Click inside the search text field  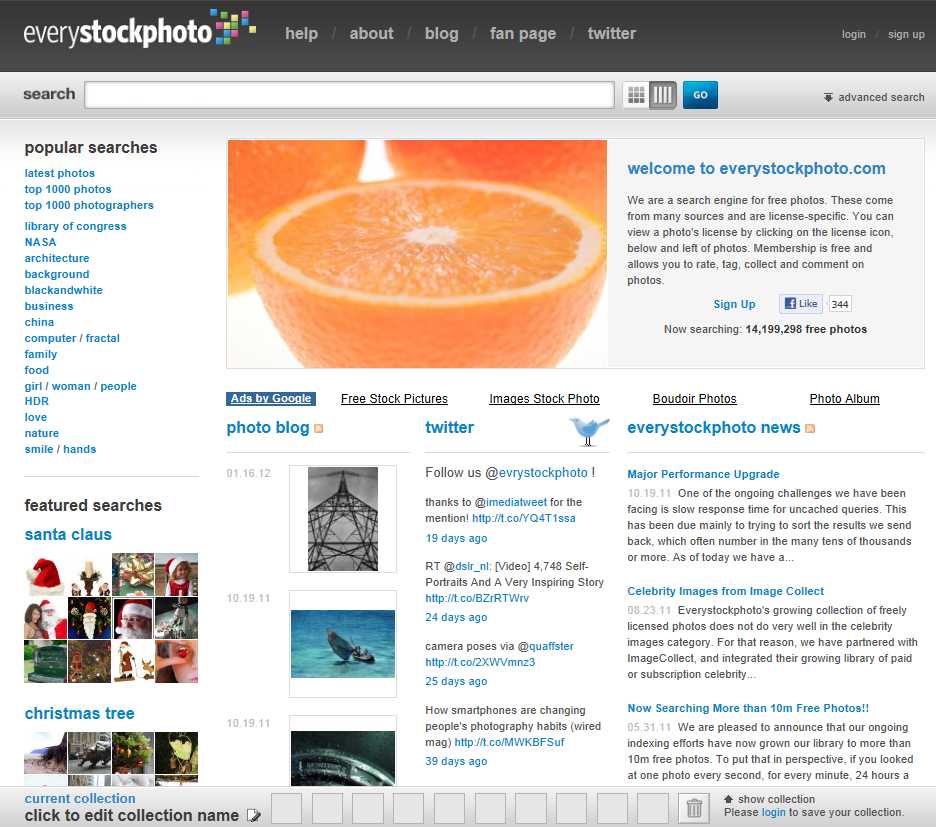coord(349,95)
